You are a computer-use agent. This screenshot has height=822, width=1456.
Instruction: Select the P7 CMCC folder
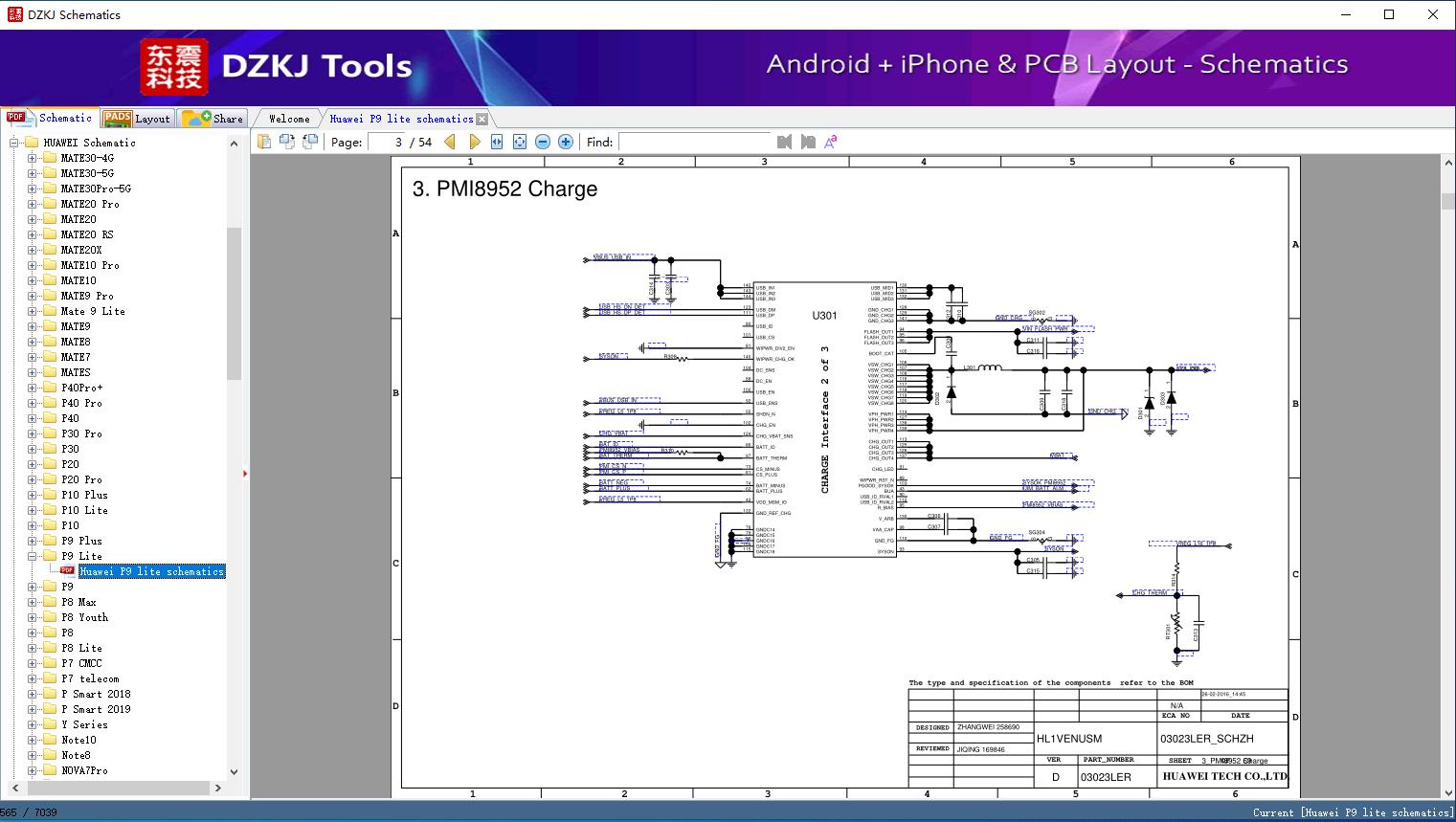(81, 663)
